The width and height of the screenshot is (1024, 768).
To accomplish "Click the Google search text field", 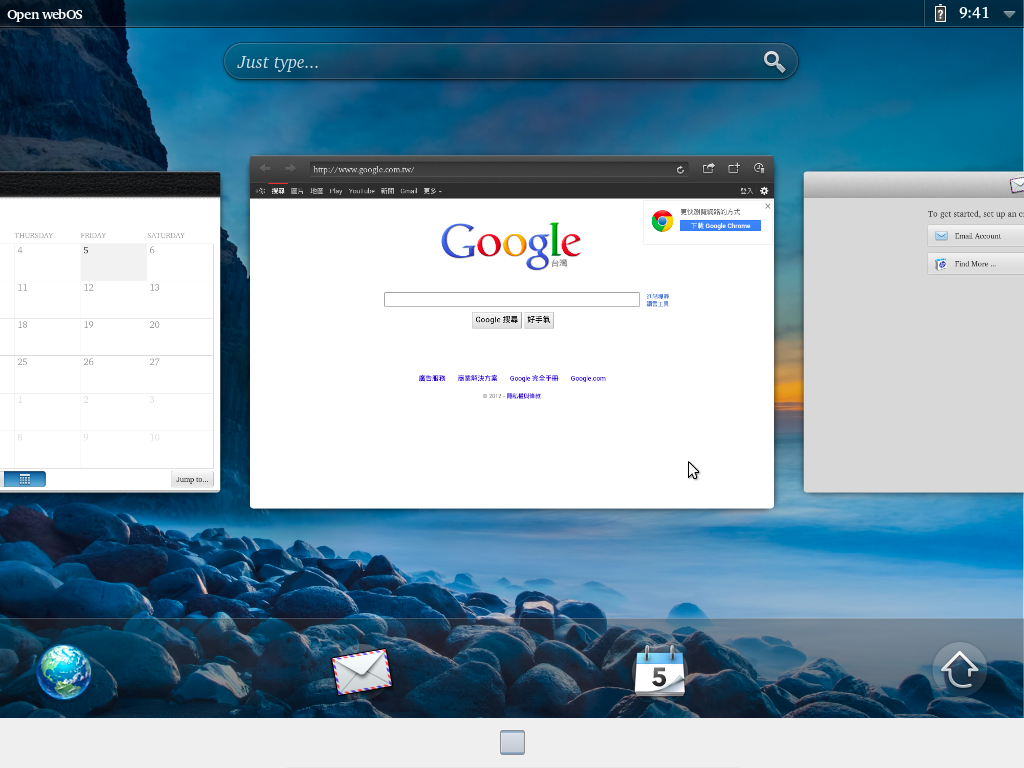I will (511, 299).
